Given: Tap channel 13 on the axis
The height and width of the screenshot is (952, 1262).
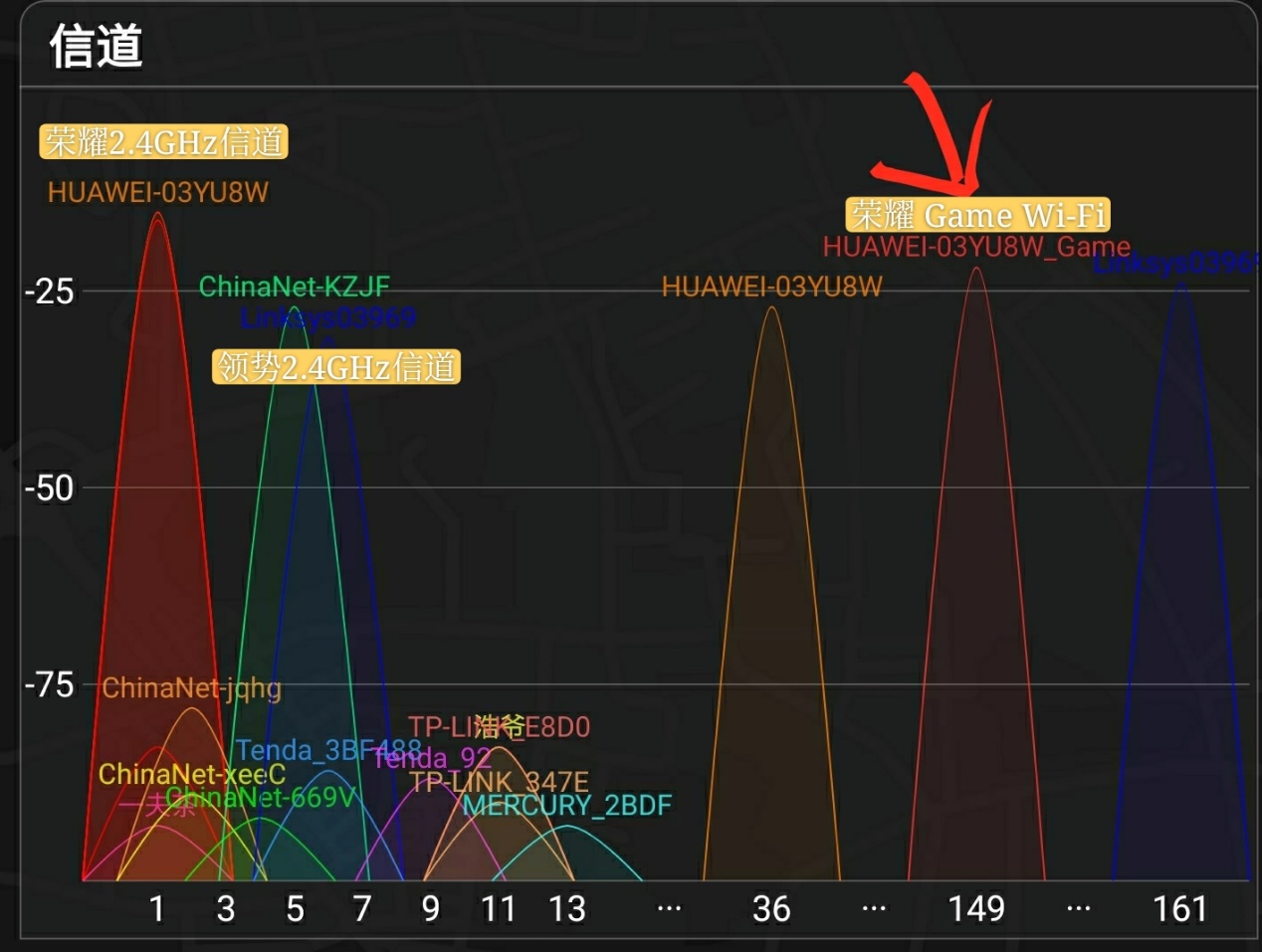Looking at the screenshot, I should (x=567, y=908).
